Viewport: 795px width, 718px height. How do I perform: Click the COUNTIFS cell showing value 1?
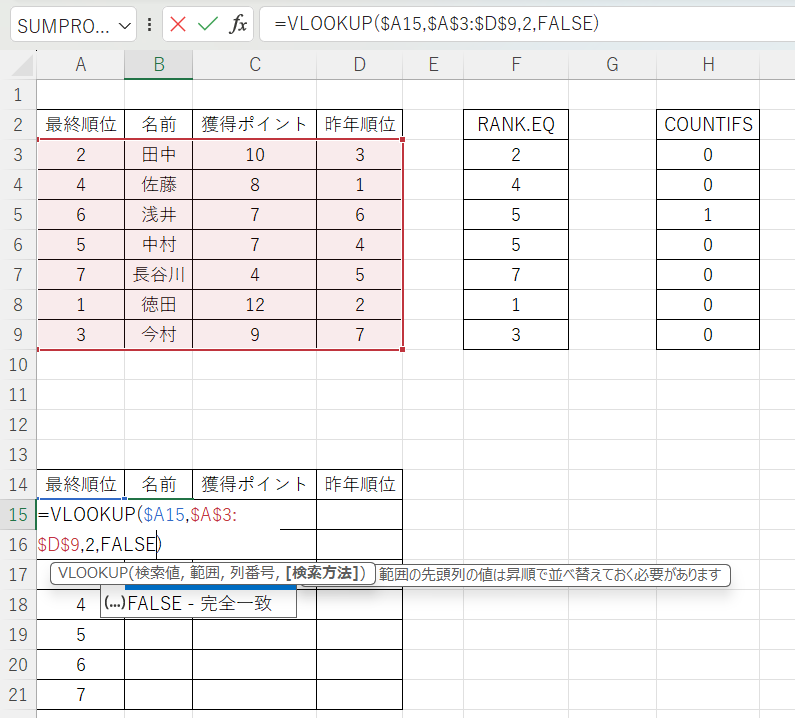click(708, 215)
